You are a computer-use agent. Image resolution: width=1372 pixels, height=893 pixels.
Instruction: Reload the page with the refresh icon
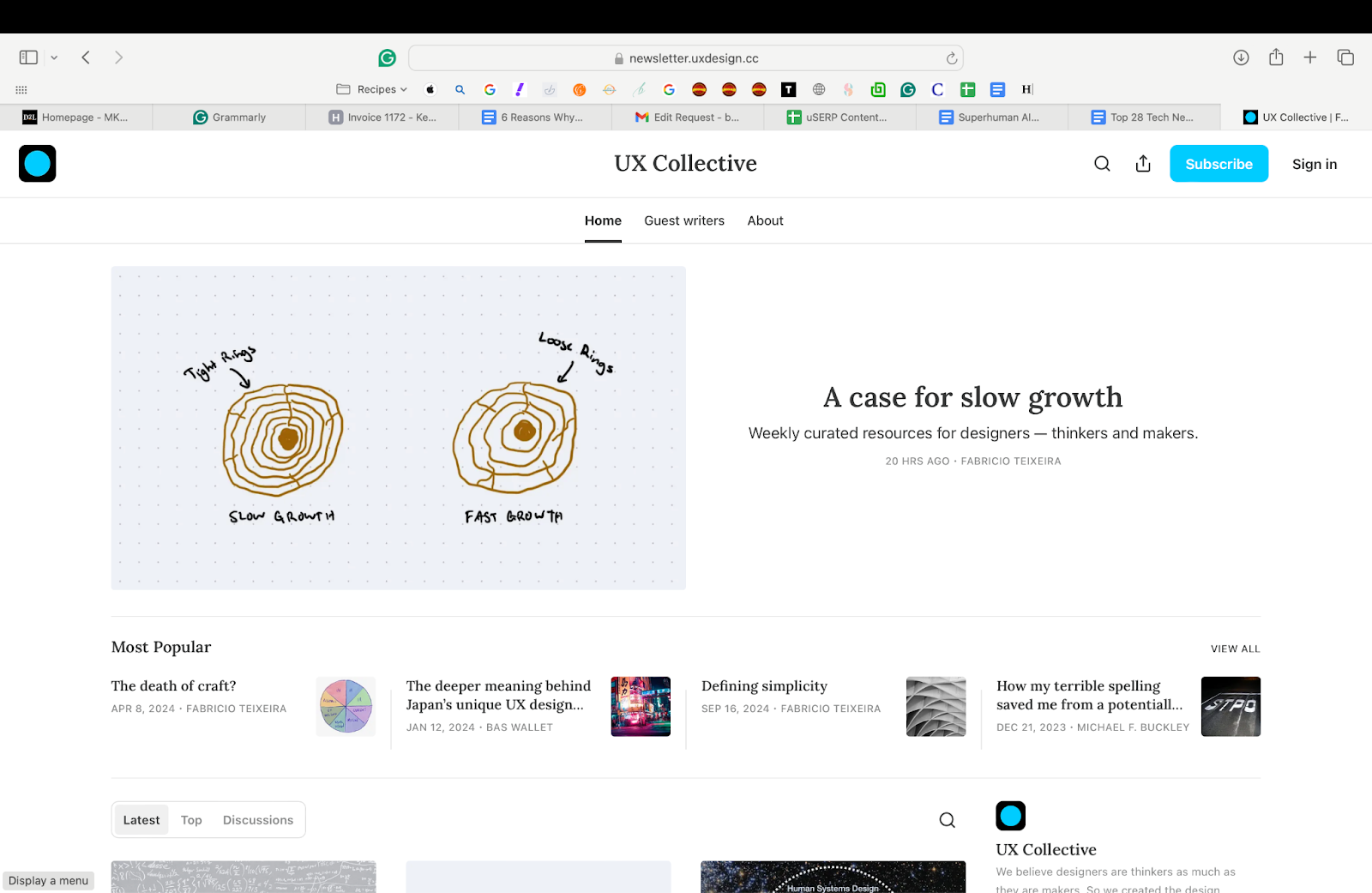[x=951, y=58]
